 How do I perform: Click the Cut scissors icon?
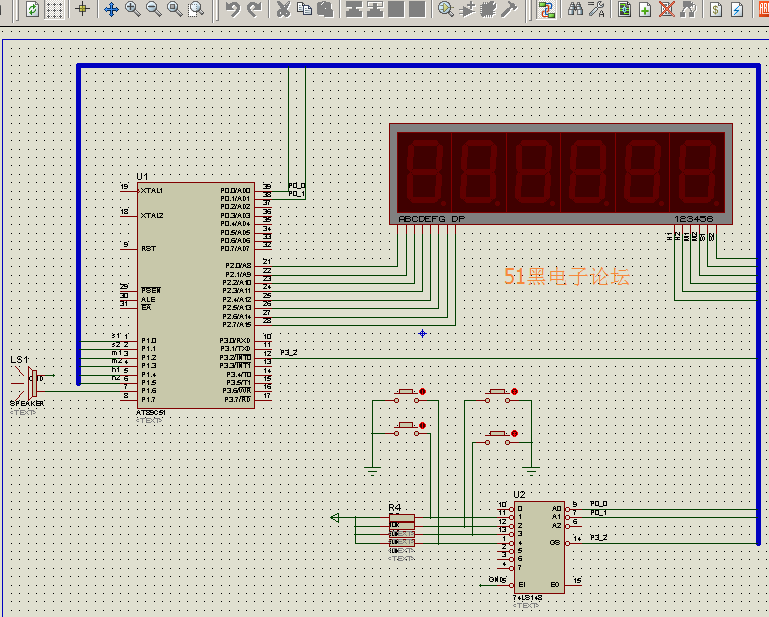[283, 9]
